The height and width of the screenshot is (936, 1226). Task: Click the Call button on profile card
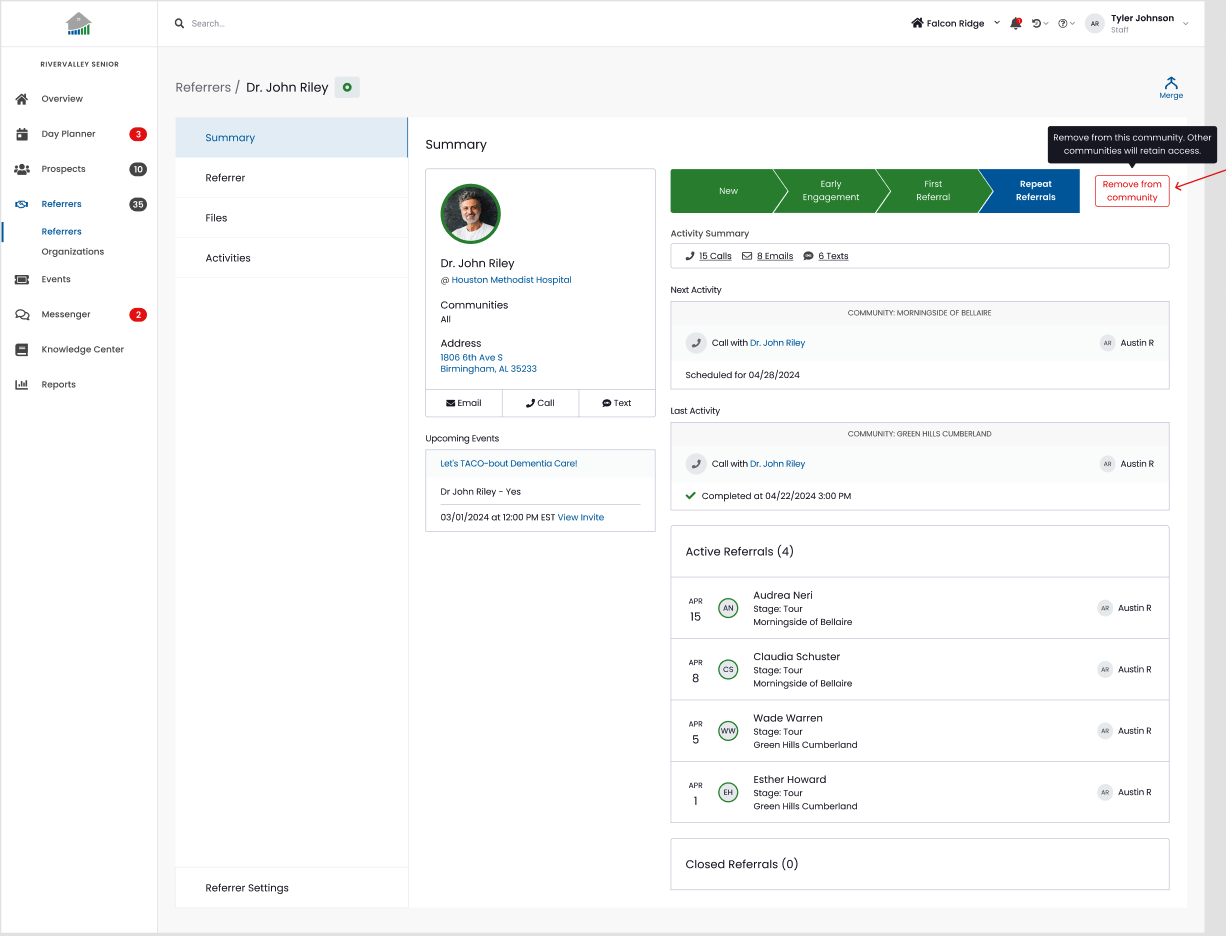540,403
